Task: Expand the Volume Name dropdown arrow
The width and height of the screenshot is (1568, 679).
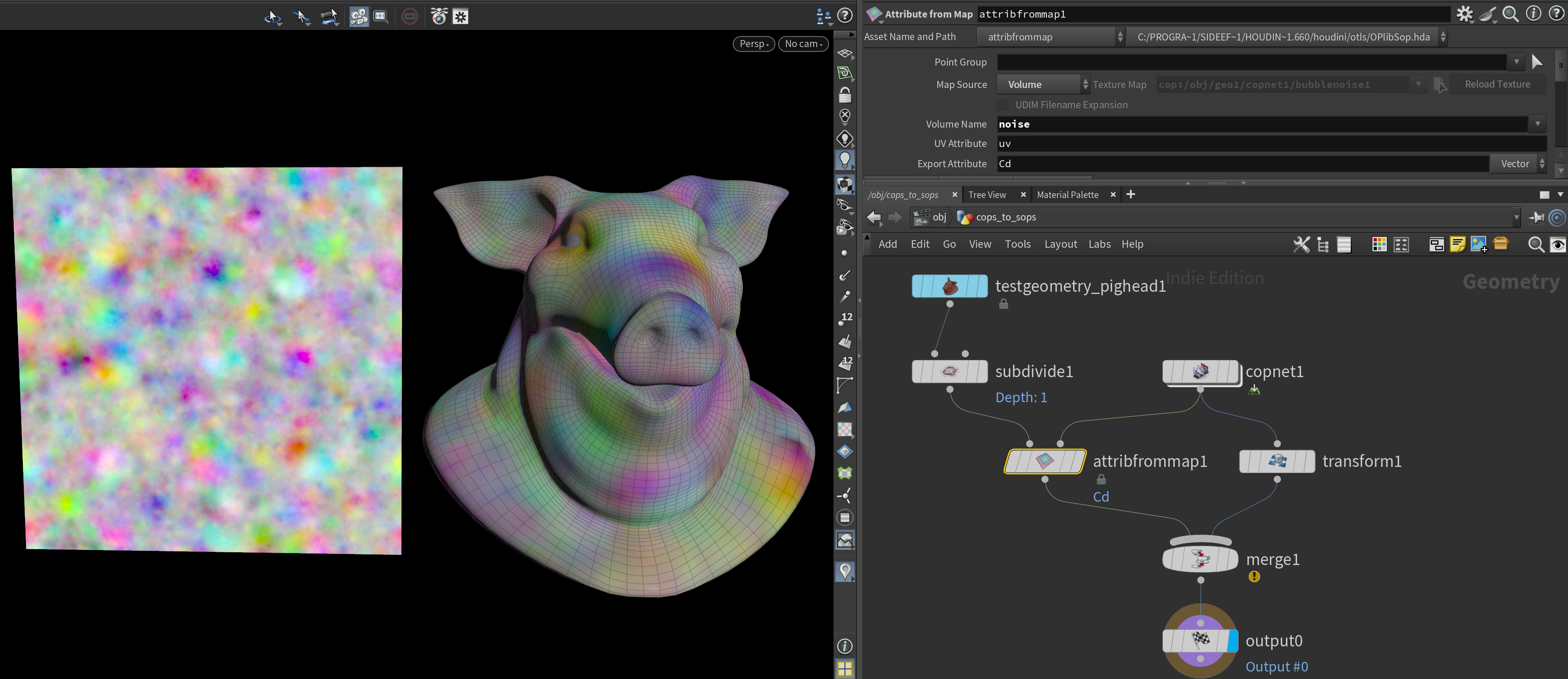Action: 1537,124
